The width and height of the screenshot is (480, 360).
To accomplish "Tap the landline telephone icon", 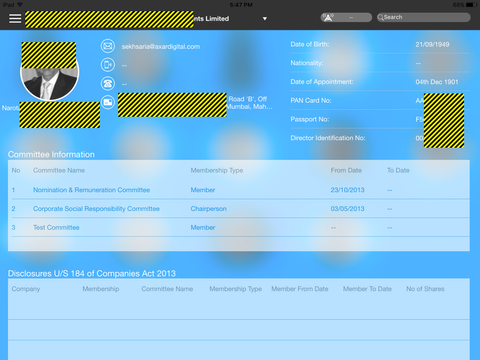I will coord(108,83).
